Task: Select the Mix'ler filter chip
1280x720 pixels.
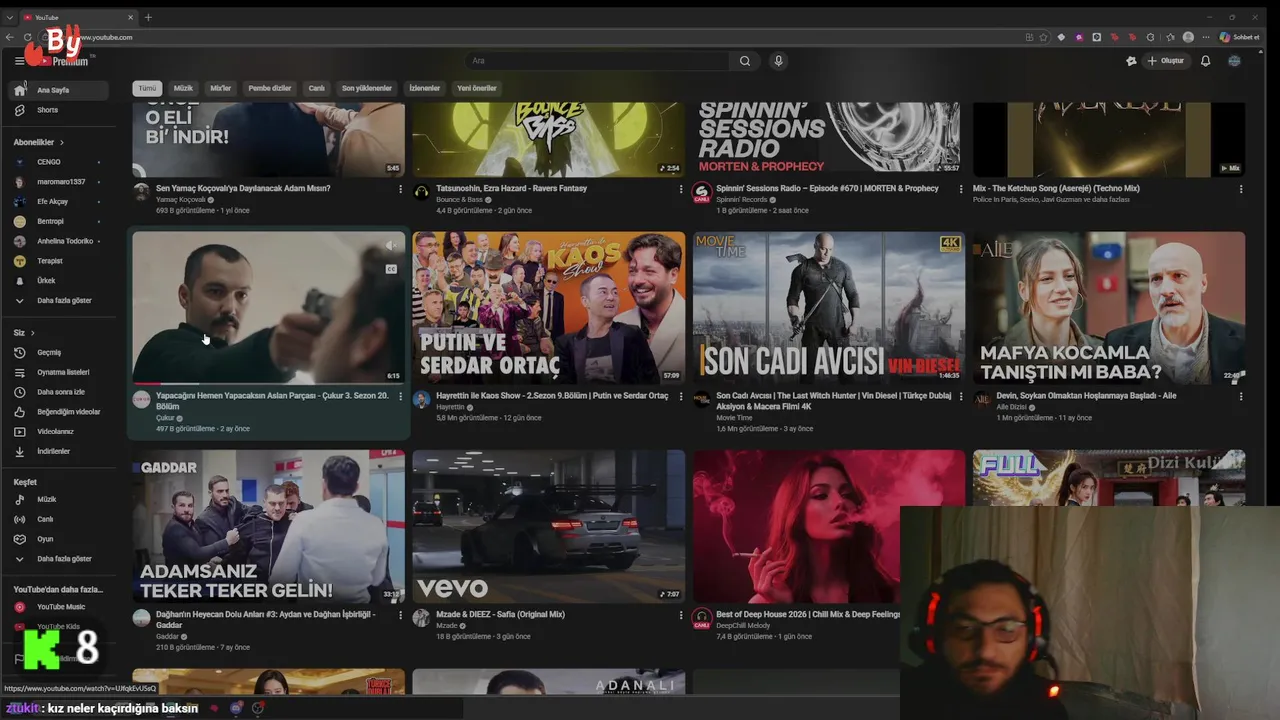Action: point(220,88)
